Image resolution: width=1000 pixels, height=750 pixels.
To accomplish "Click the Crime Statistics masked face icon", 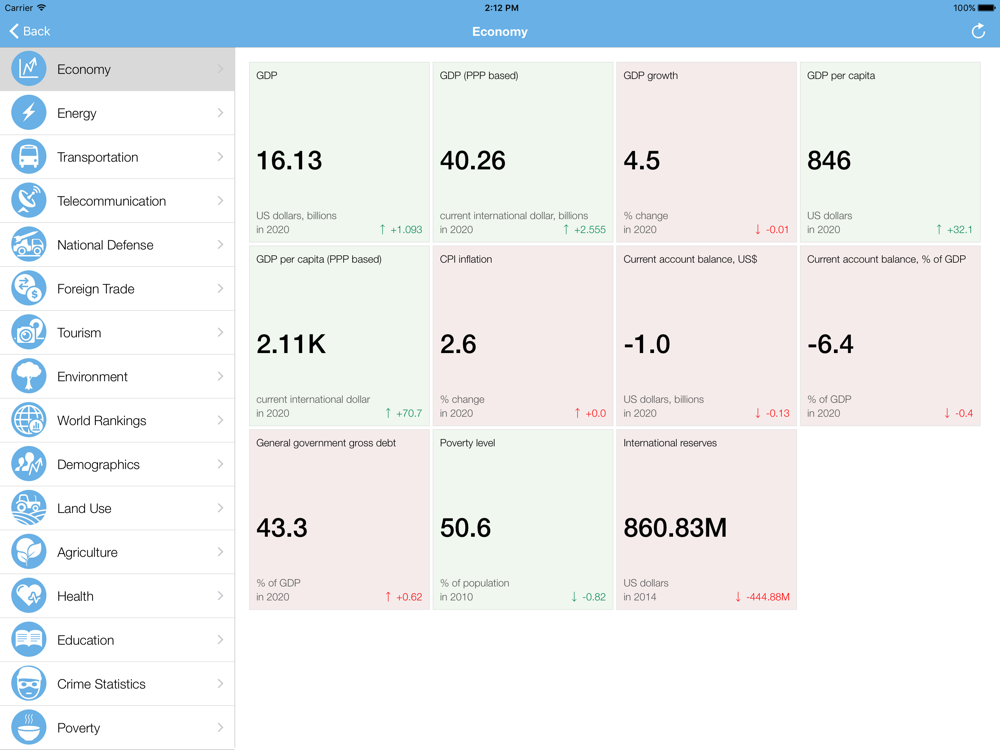I will click(29, 684).
